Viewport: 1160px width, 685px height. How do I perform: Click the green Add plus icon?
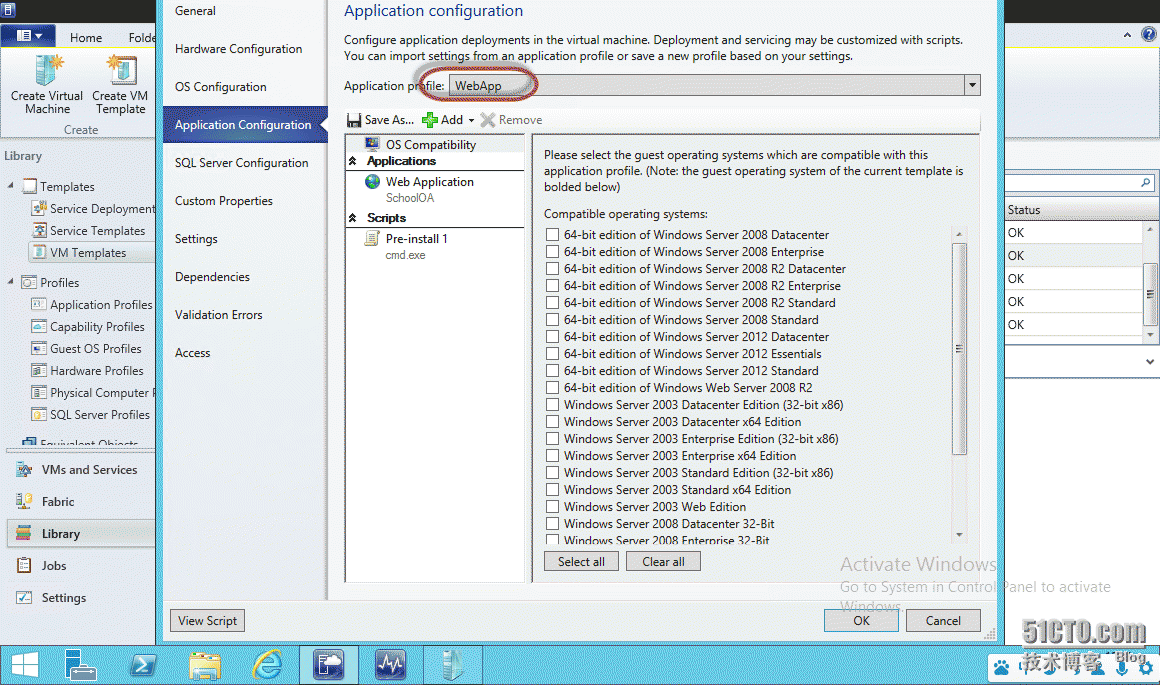coord(430,120)
